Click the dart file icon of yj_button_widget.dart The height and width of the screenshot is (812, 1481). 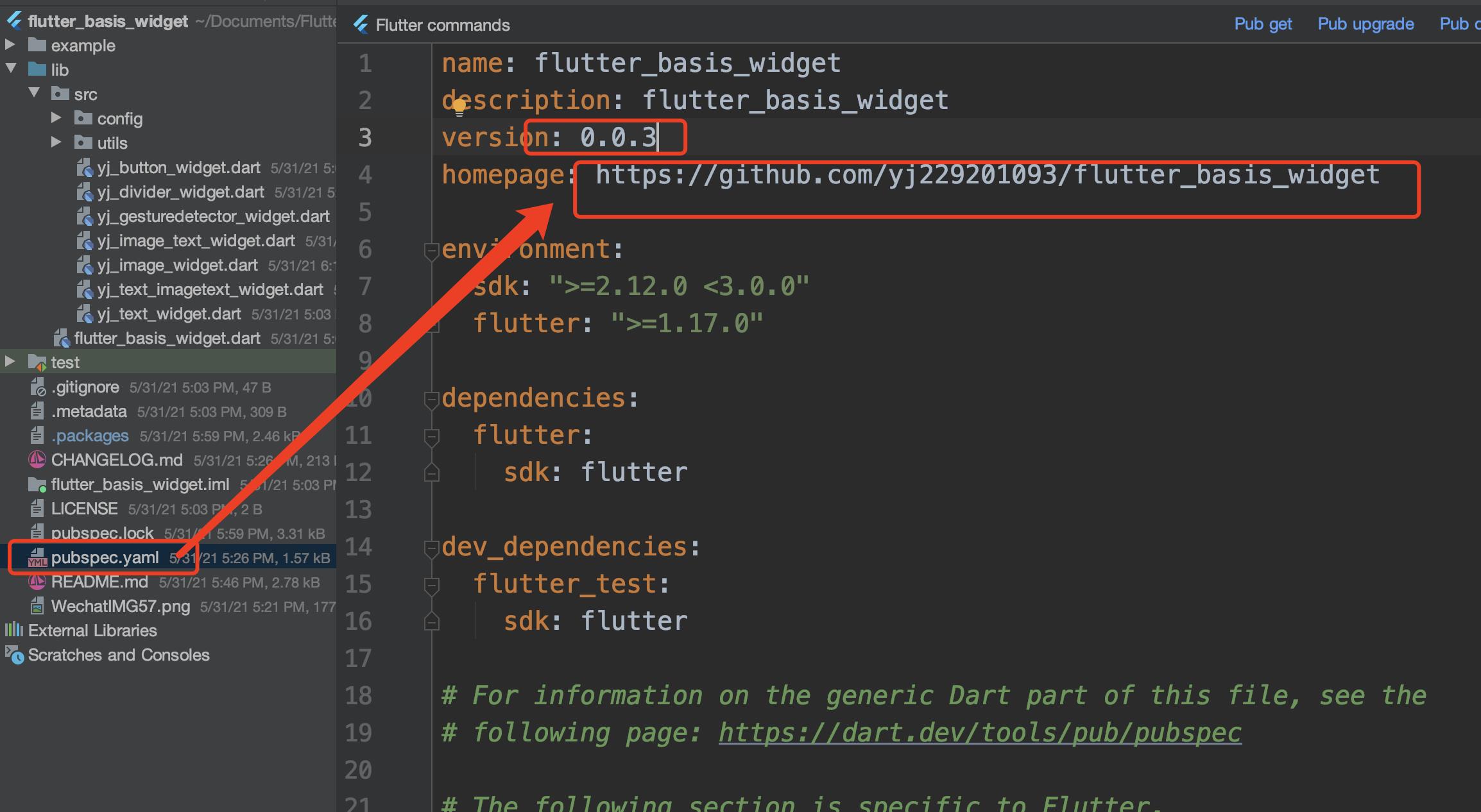coord(84,168)
